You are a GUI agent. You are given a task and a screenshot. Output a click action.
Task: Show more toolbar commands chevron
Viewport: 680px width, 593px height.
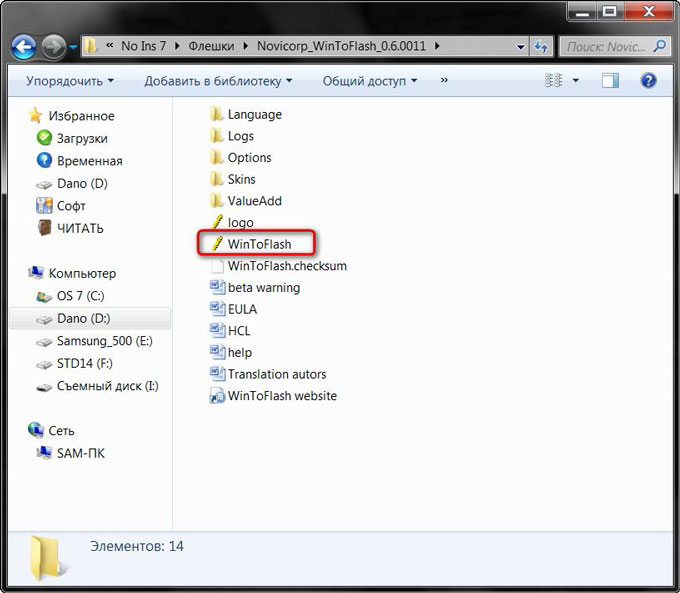pos(444,80)
